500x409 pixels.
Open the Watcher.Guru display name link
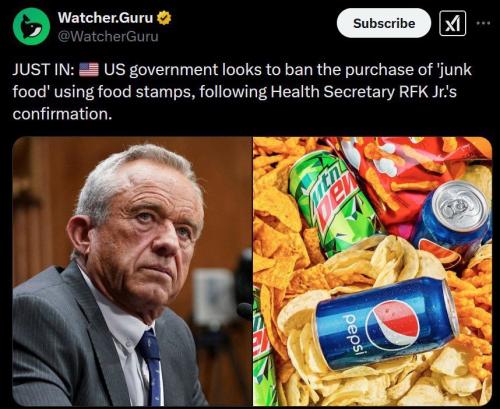tap(105, 18)
